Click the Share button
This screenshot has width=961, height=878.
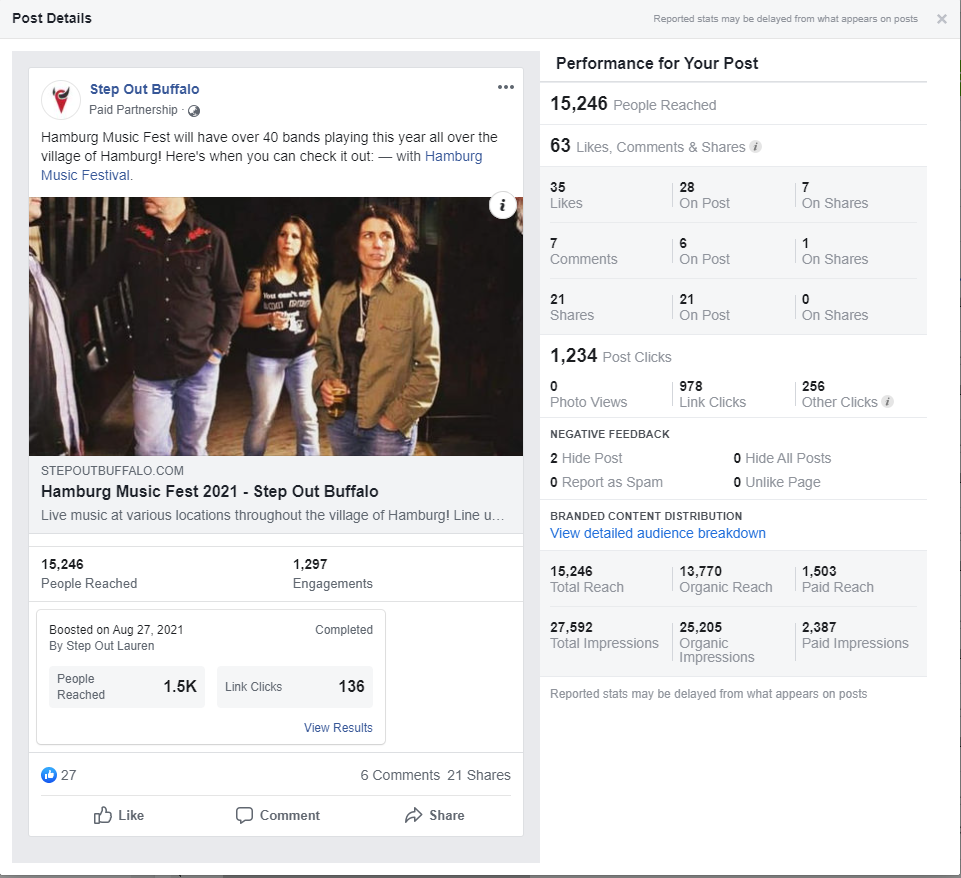[435, 815]
